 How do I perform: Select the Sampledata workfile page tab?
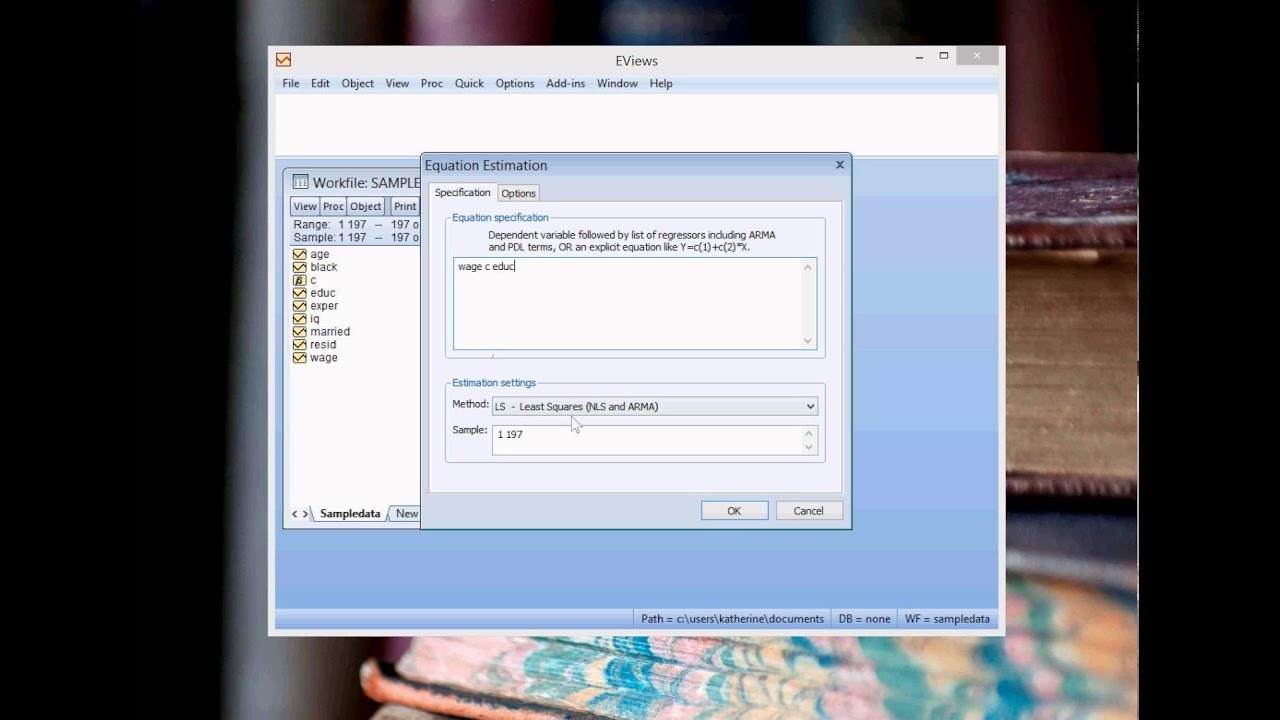350,514
